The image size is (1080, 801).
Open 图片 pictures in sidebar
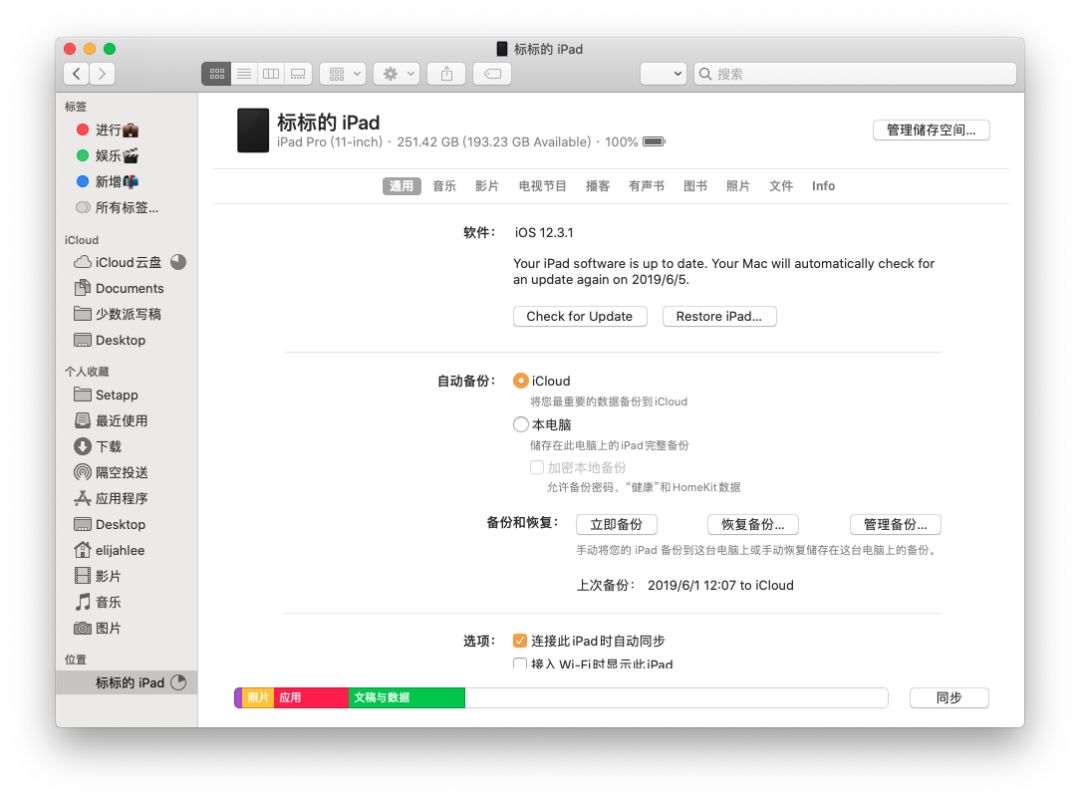[98, 628]
